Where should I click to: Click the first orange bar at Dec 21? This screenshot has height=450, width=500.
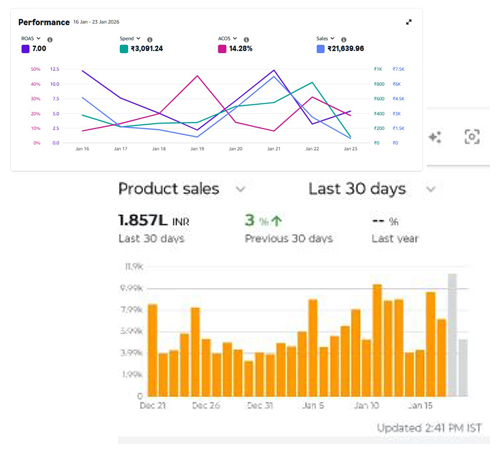pos(152,350)
